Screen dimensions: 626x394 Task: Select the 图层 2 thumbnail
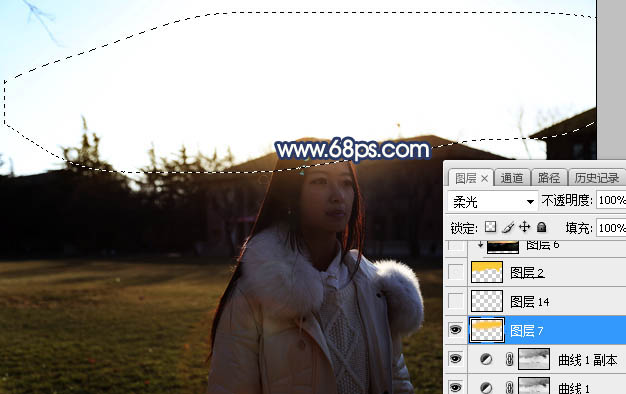point(487,272)
